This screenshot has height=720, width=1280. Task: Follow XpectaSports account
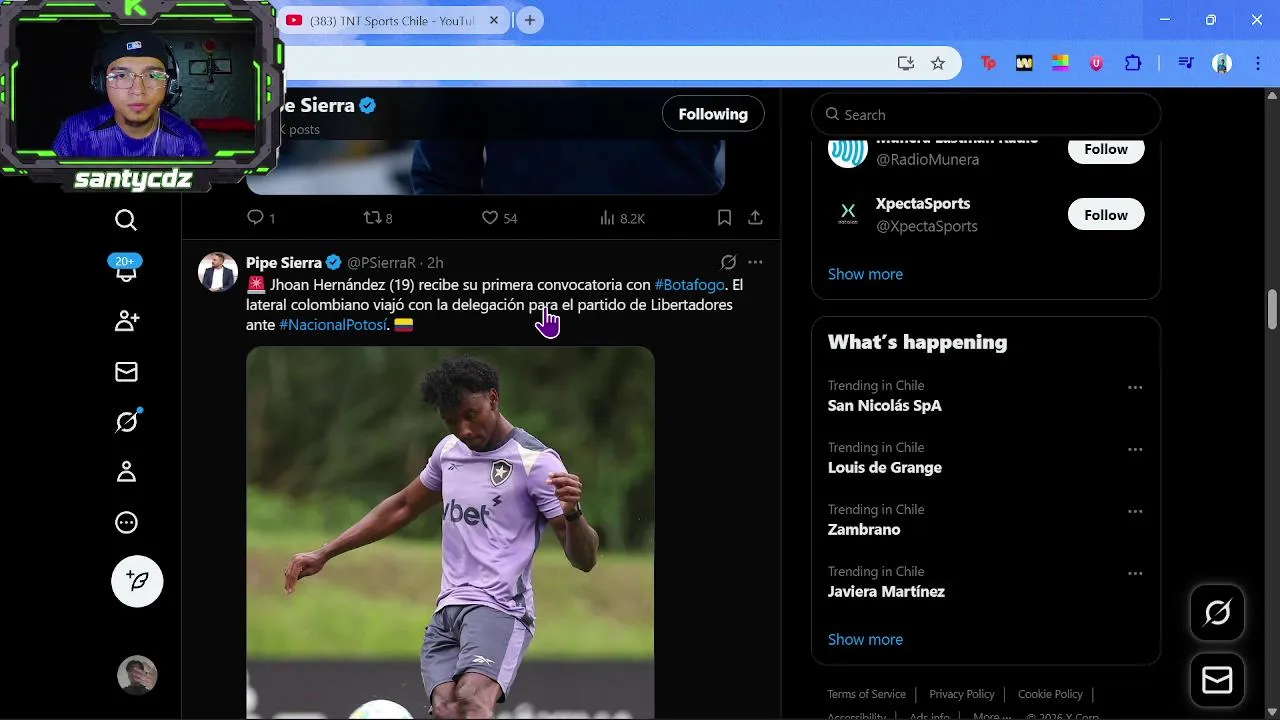(1106, 215)
